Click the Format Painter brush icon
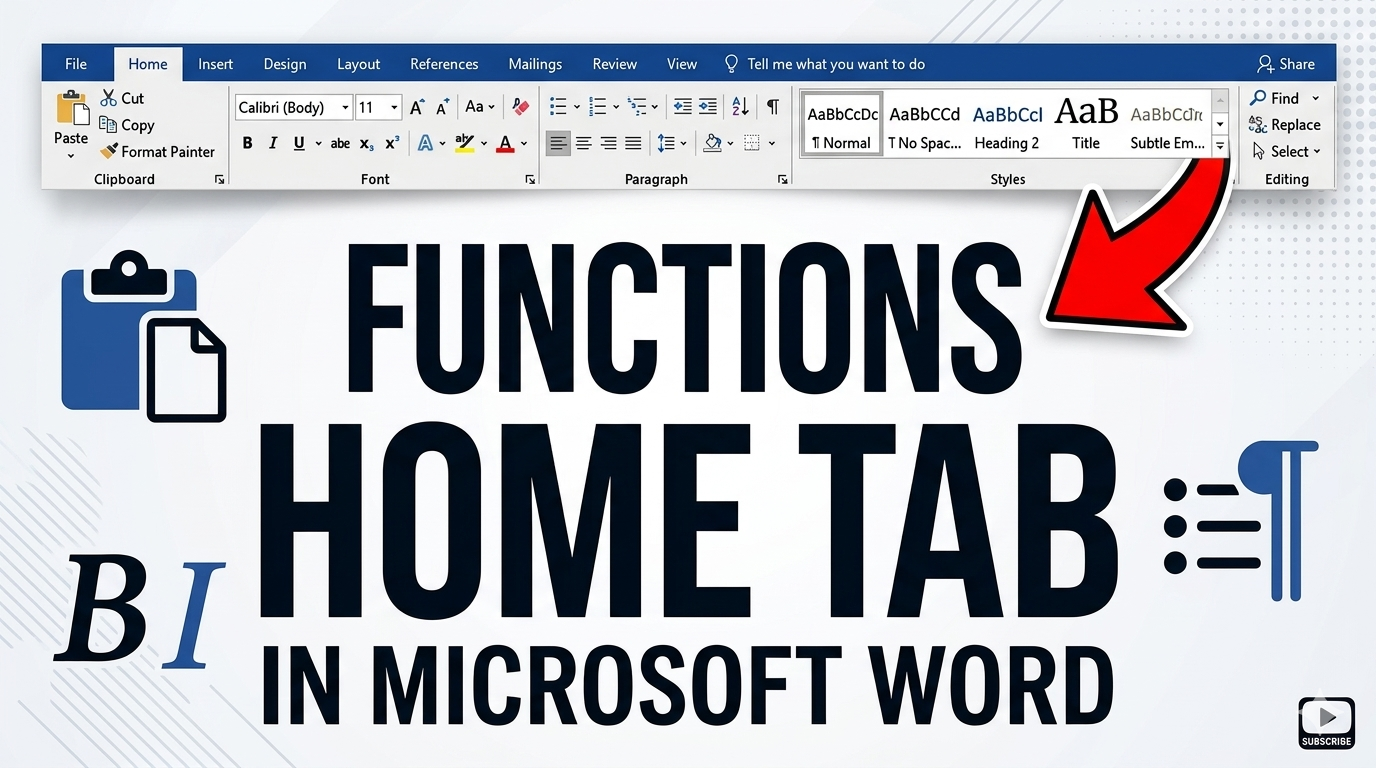 (109, 152)
